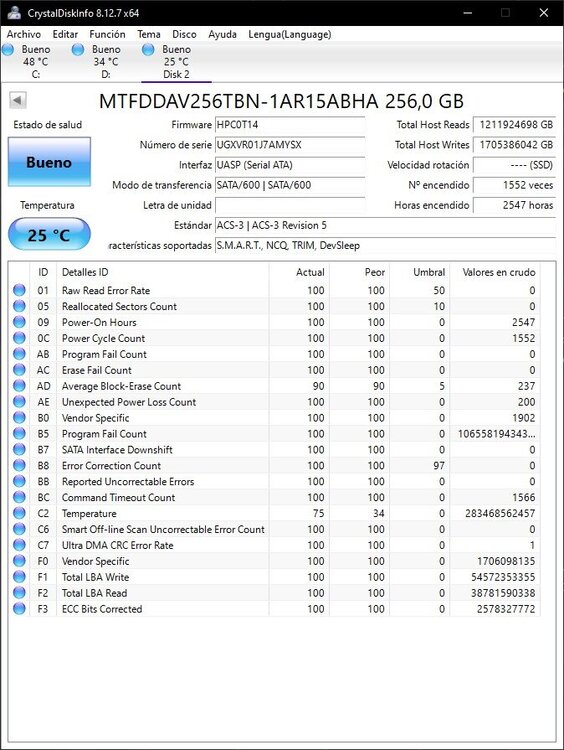Open the Tema menu

coord(149,34)
